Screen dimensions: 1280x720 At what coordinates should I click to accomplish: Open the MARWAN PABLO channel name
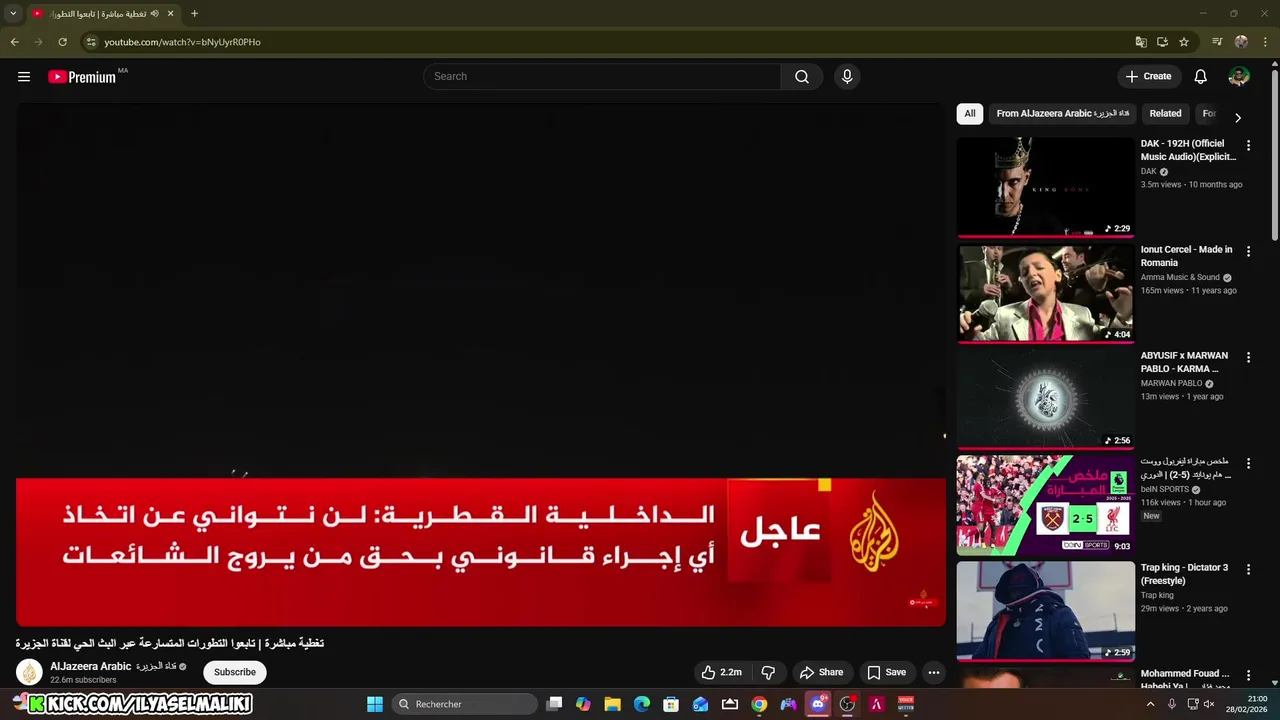pyautogui.click(x=1171, y=383)
